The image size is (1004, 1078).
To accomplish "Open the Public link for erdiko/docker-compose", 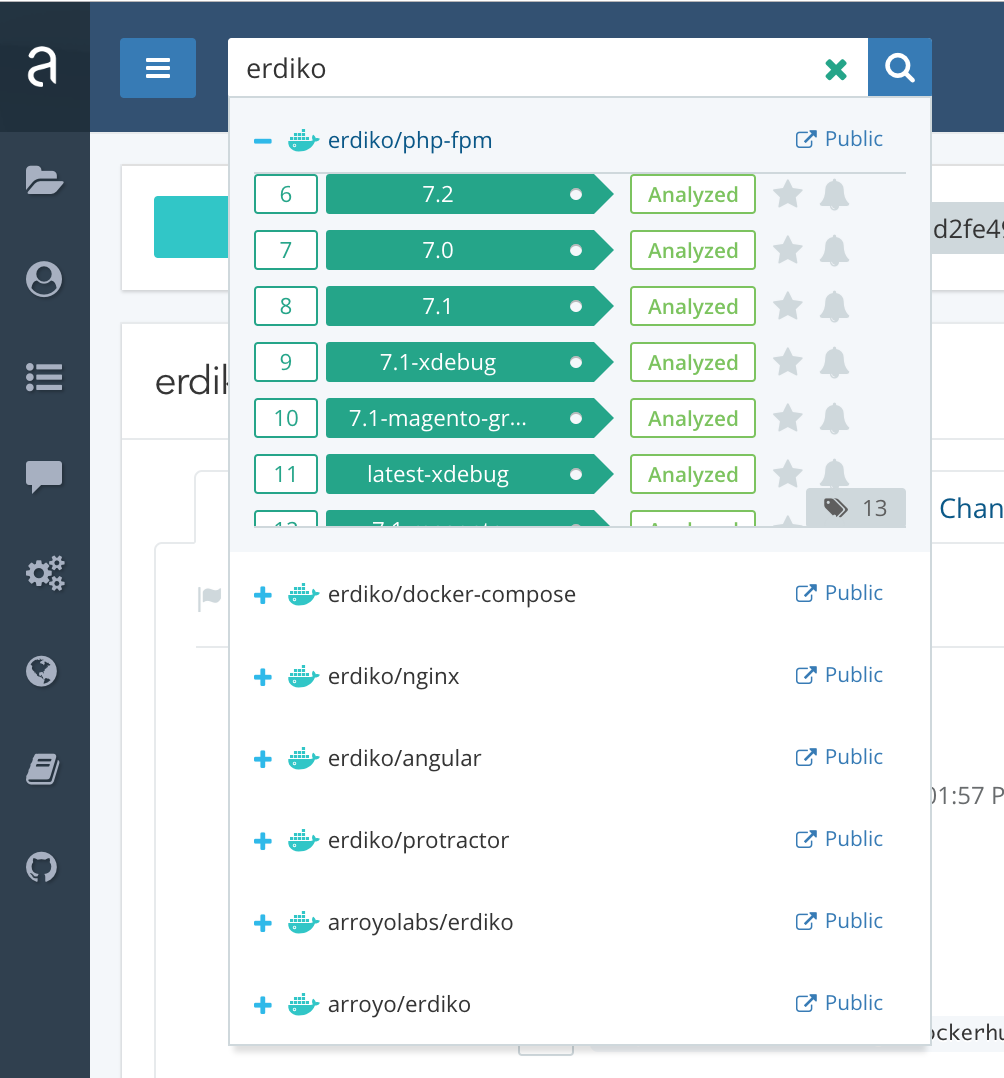I will [x=839, y=593].
